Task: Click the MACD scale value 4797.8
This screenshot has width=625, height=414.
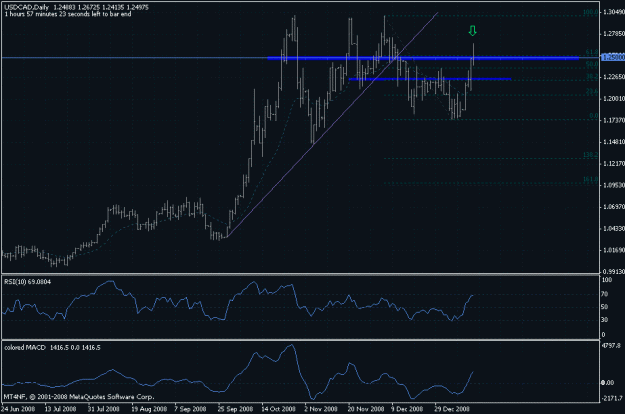Action: pyautogui.click(x=610, y=346)
